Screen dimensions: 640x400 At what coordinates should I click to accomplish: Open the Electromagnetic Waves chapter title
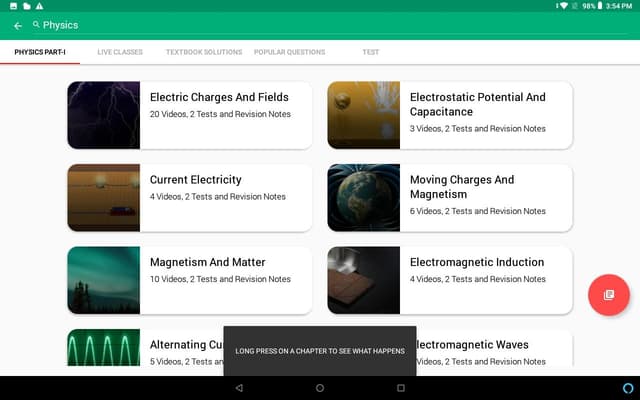(472, 344)
